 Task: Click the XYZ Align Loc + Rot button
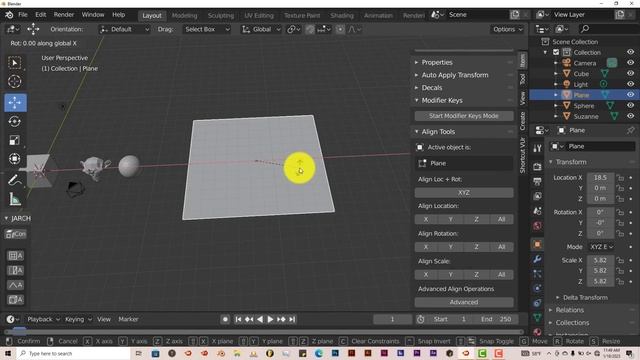pos(464,192)
